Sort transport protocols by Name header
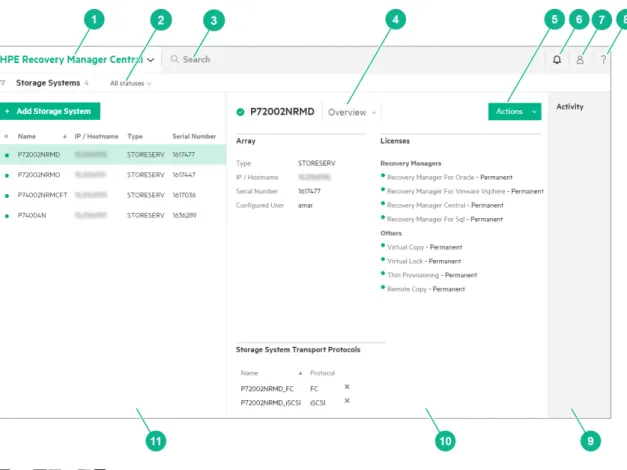Image resolution: width=627 pixels, height=470 pixels. click(x=249, y=373)
